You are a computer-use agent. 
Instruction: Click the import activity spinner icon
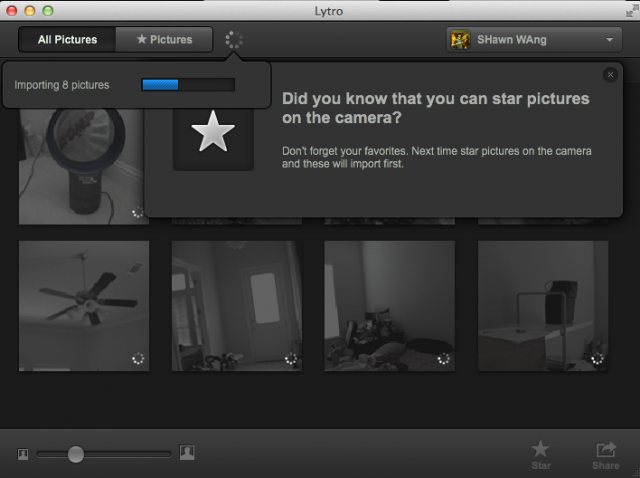234,40
